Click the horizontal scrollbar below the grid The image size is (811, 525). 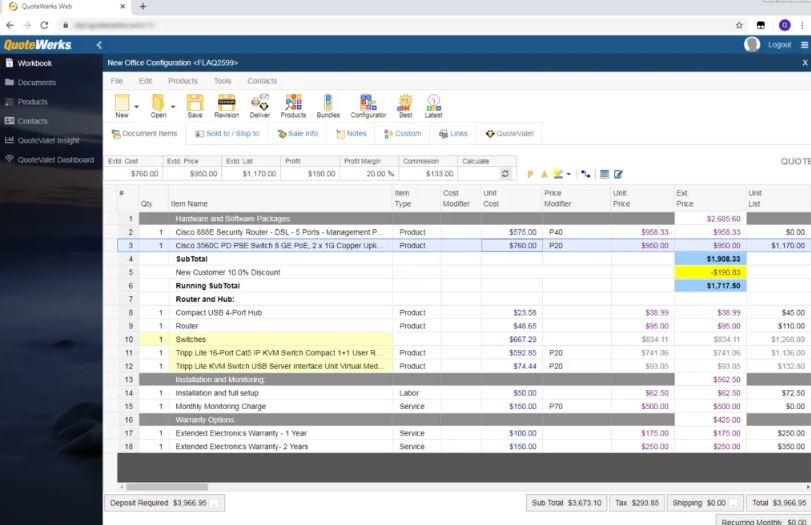(167, 487)
